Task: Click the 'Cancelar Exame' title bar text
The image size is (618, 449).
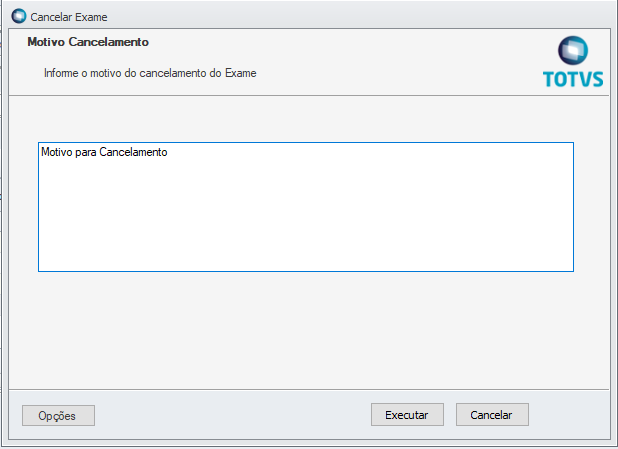Action: point(69,17)
